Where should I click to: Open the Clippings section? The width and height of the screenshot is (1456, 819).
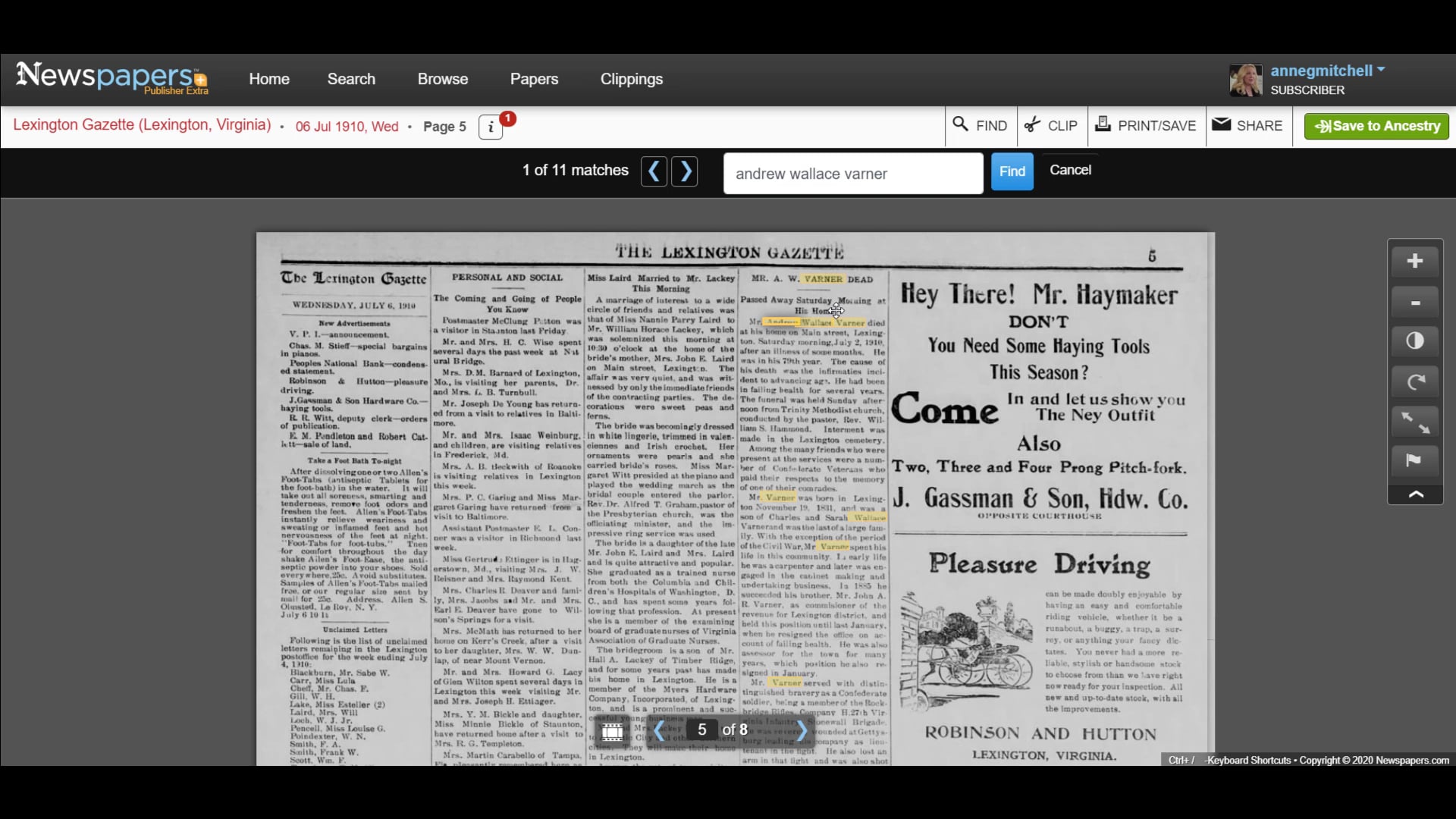(x=632, y=78)
